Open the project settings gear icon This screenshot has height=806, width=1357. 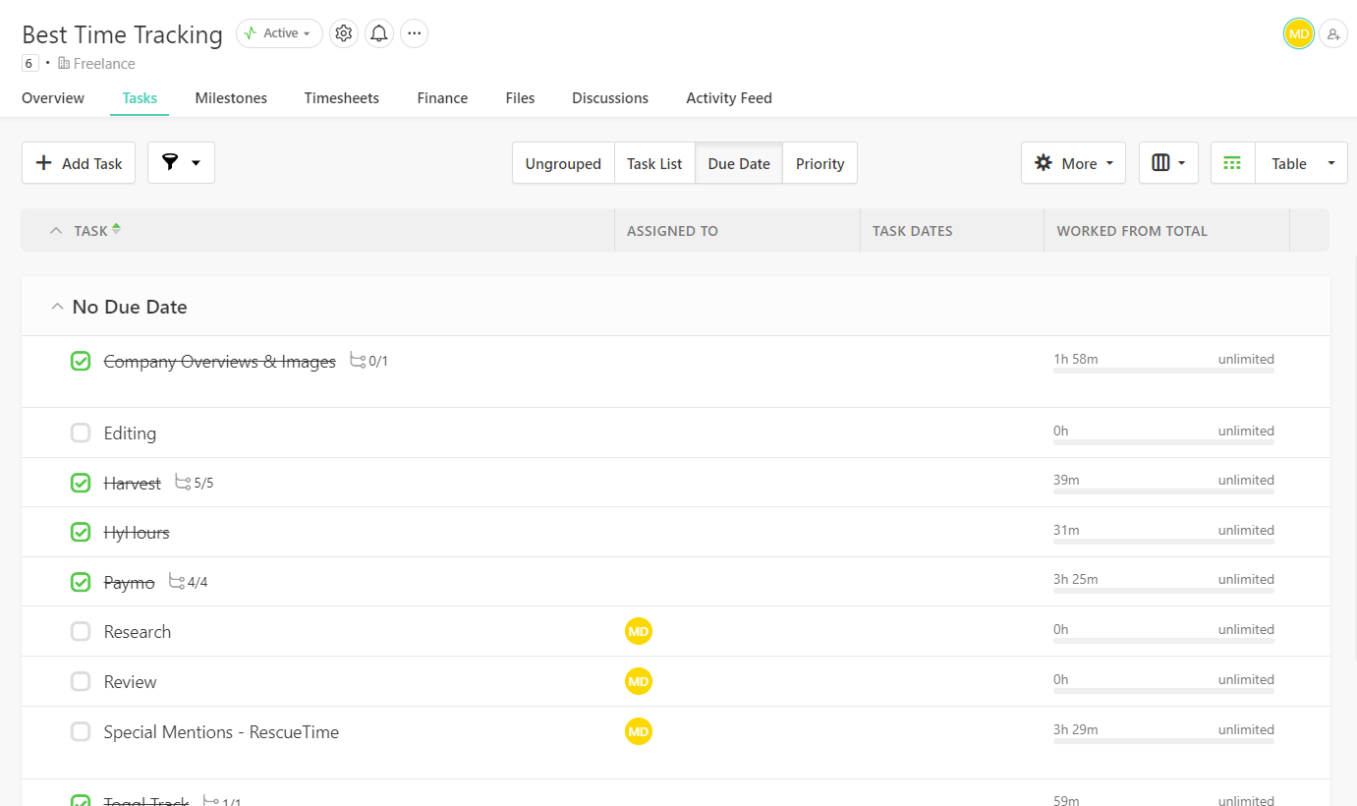343,33
